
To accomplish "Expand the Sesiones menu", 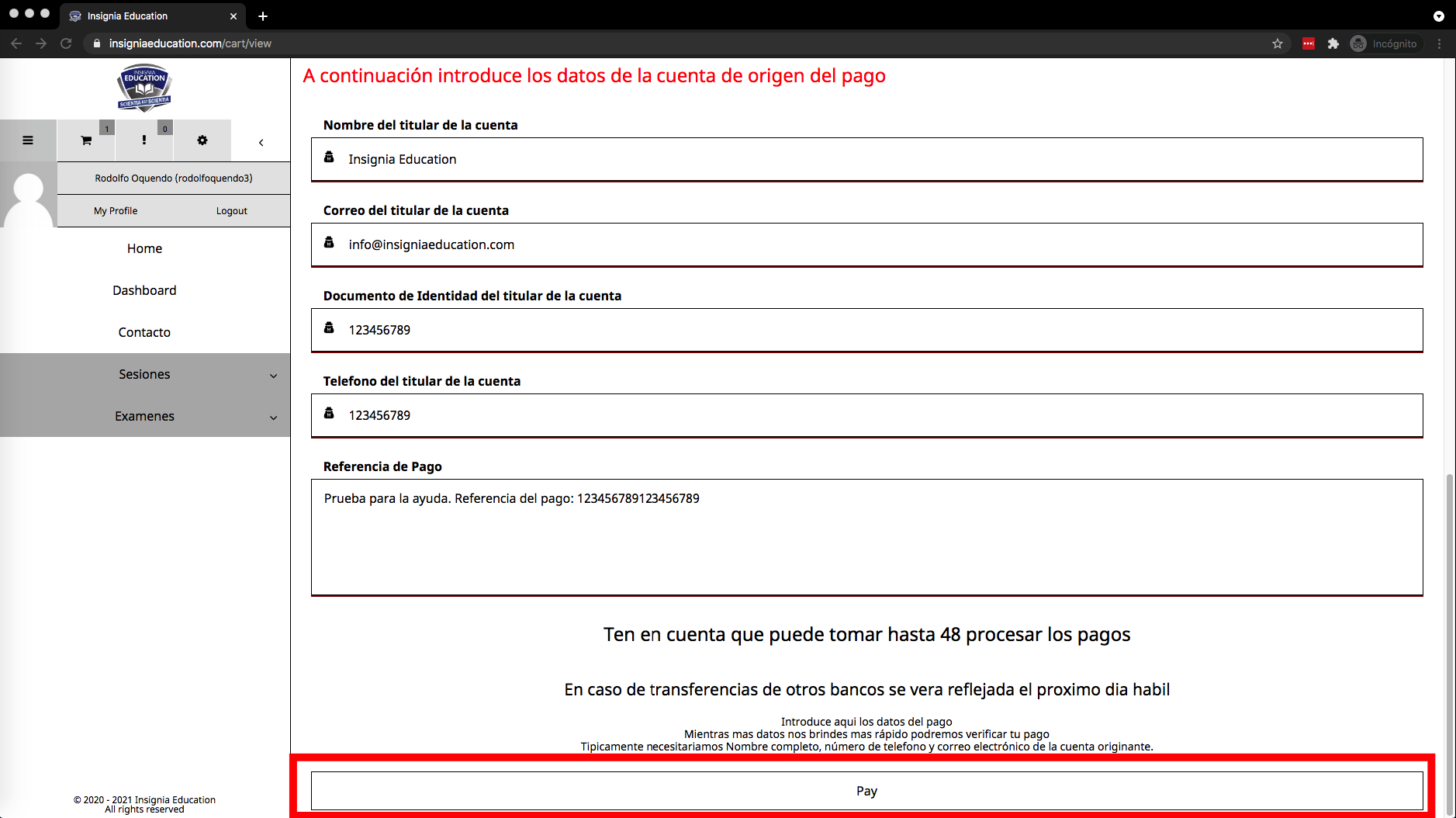I will pyautogui.click(x=145, y=374).
